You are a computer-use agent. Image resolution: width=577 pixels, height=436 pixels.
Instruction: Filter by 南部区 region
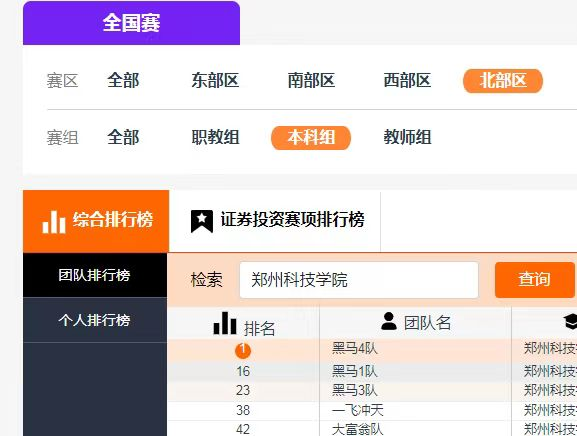click(x=311, y=81)
